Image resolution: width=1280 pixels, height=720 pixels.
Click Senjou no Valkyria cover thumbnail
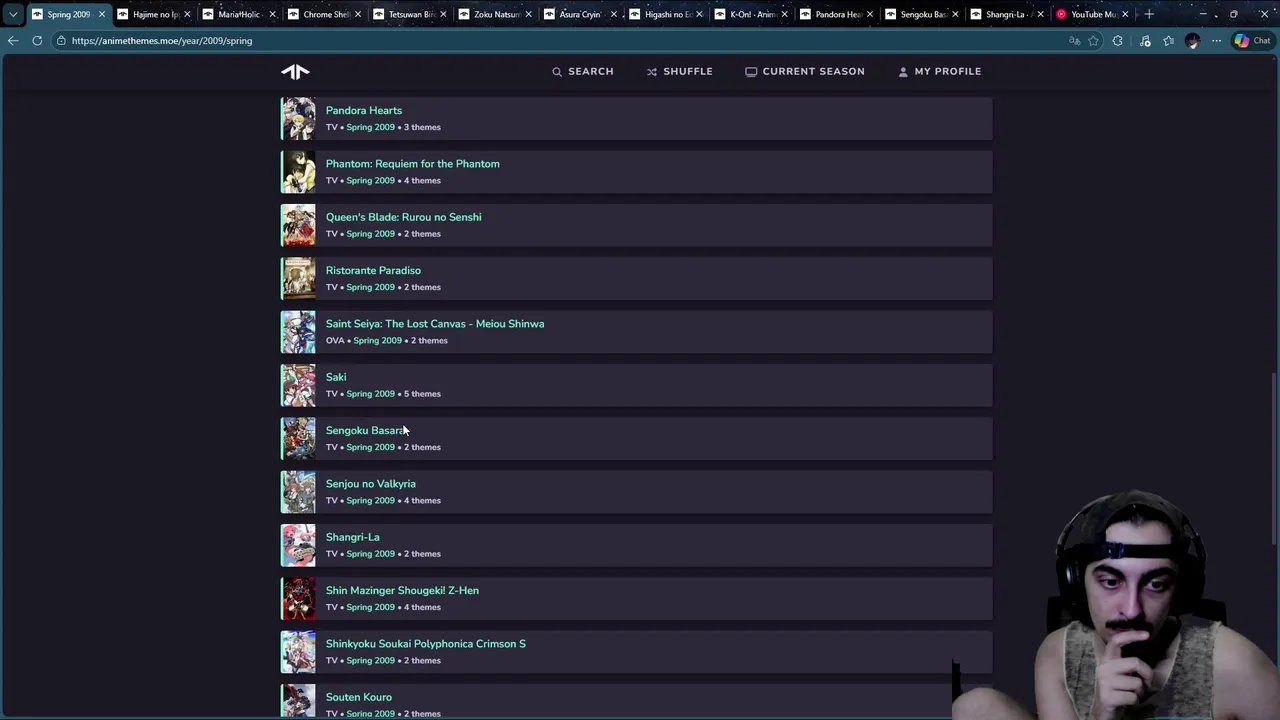[298, 492]
